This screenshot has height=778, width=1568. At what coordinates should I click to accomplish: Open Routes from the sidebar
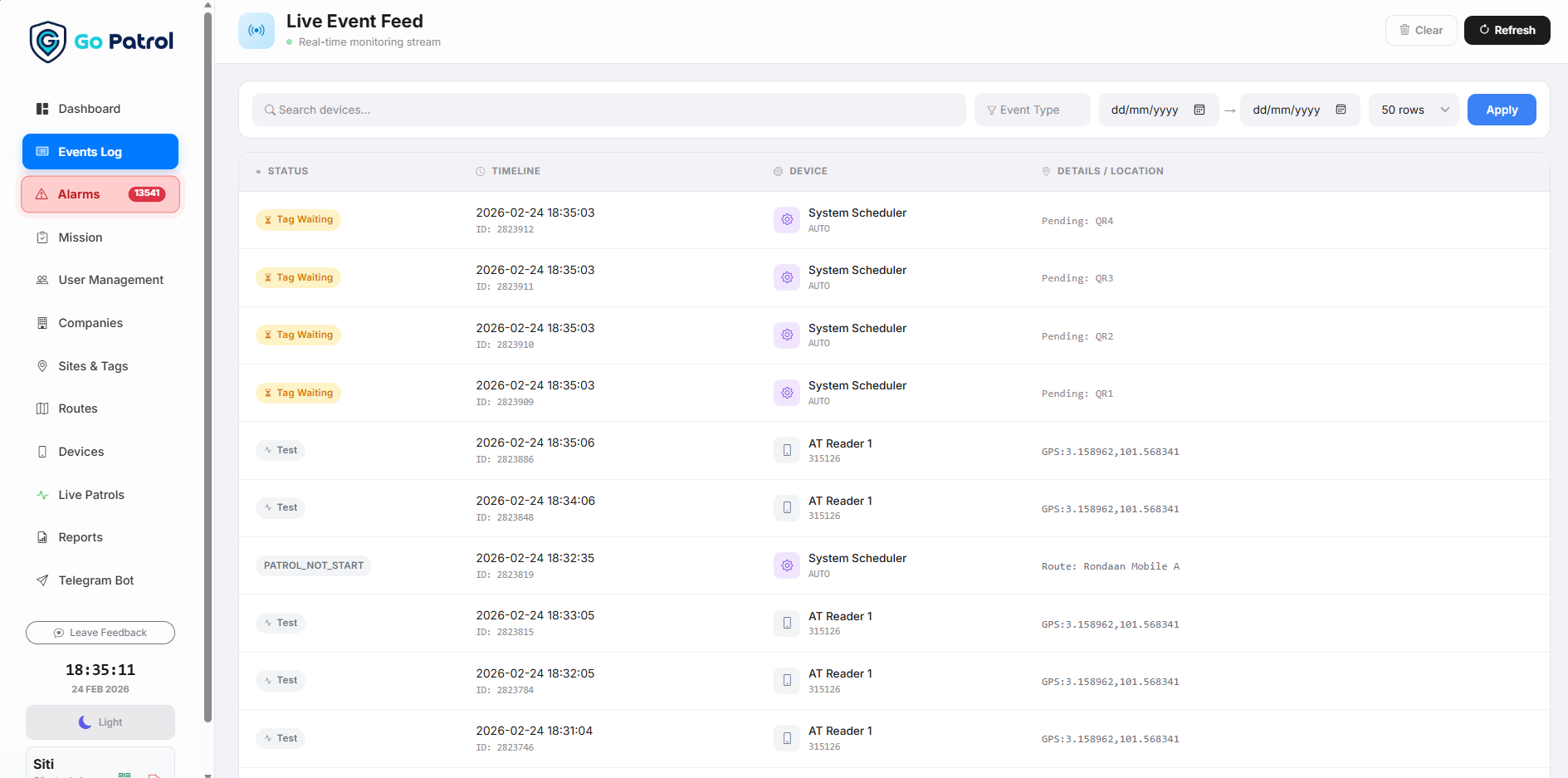tap(78, 409)
